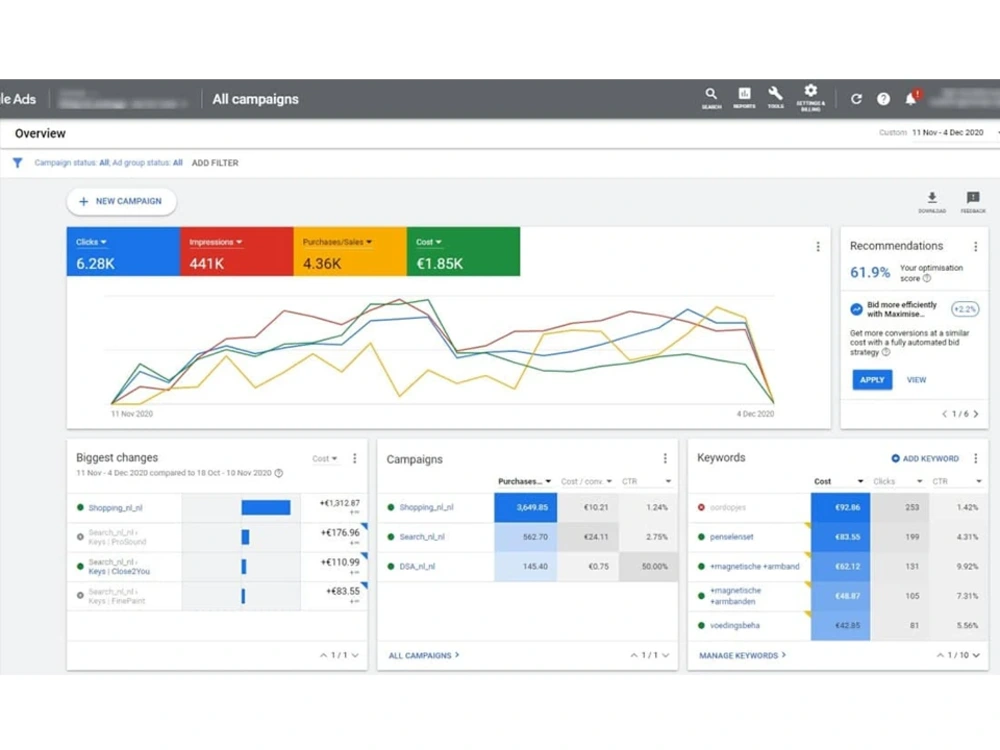Click the VIEW recommendation link
1000x750 pixels.
coord(916,379)
